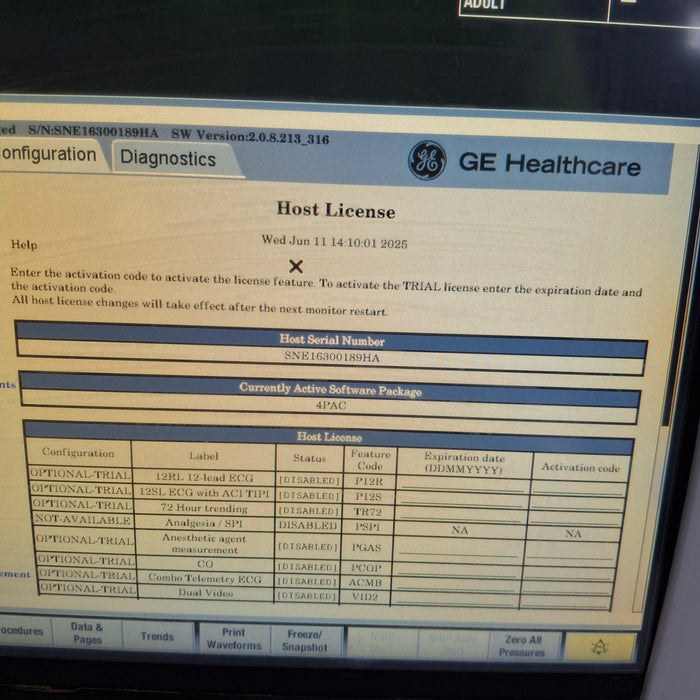
Task: Click the P12S feature code
Action: pyautogui.click(x=368, y=496)
